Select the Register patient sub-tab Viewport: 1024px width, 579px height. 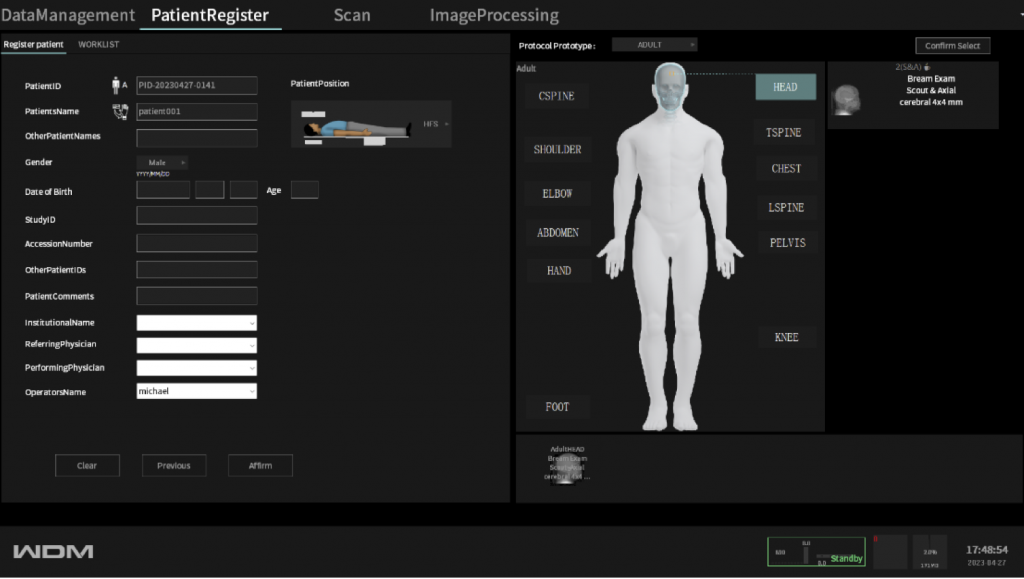pyautogui.click(x=33, y=44)
